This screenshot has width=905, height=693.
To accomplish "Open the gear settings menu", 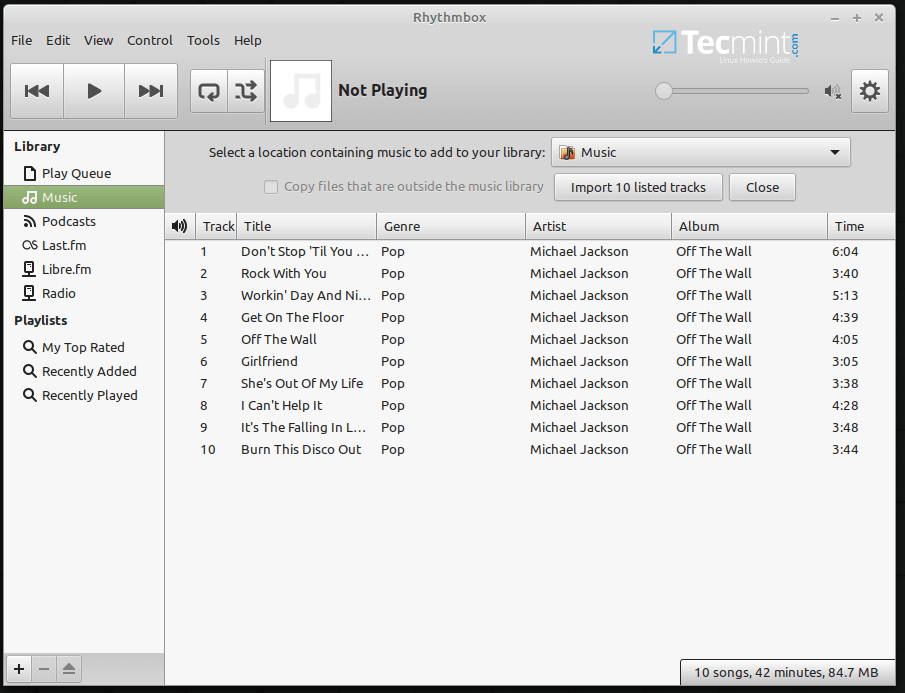I will pos(869,91).
